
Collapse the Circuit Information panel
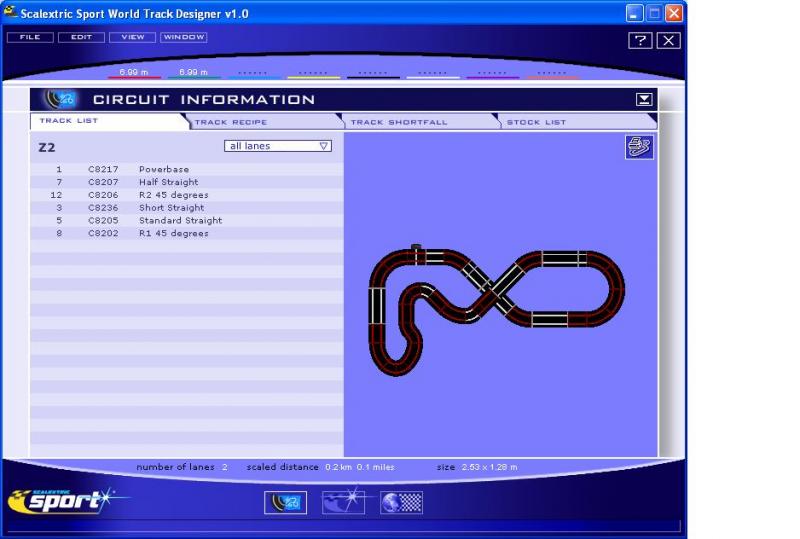(644, 99)
